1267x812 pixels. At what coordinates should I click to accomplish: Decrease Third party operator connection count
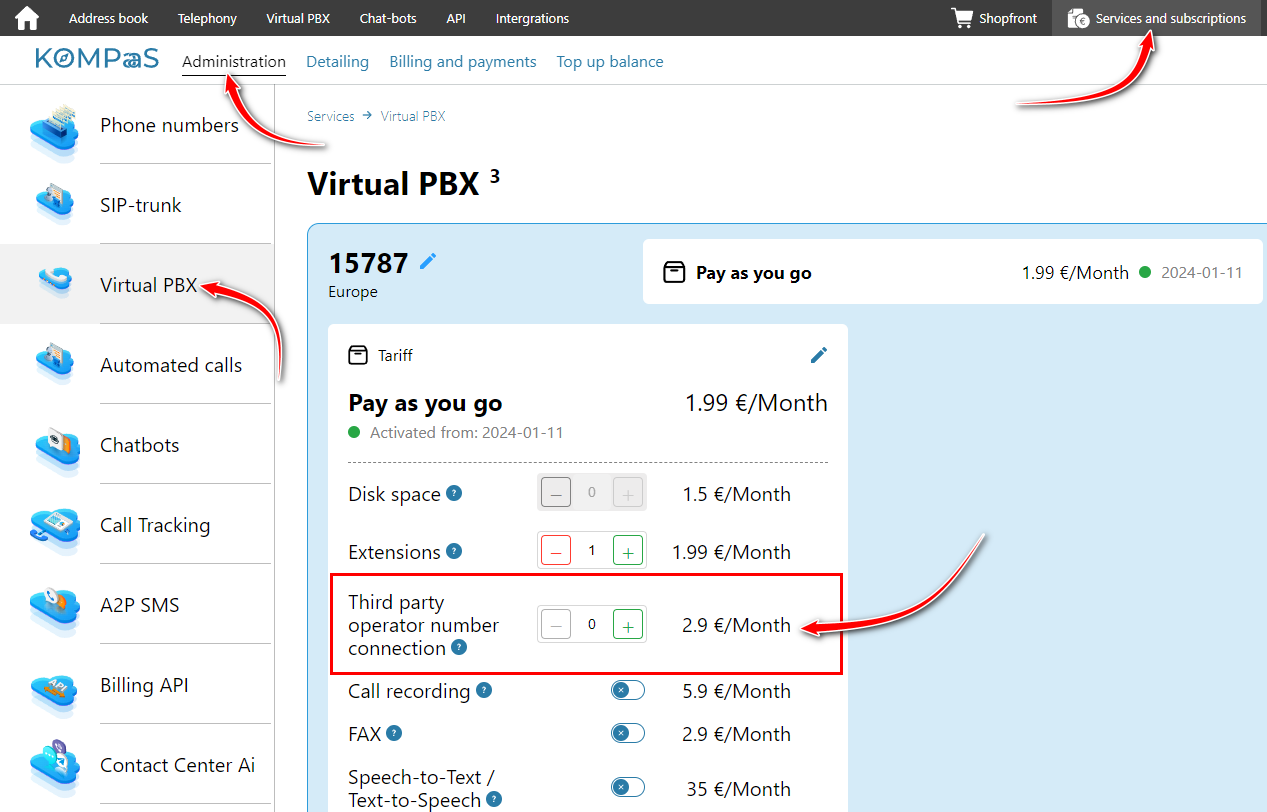(x=556, y=624)
